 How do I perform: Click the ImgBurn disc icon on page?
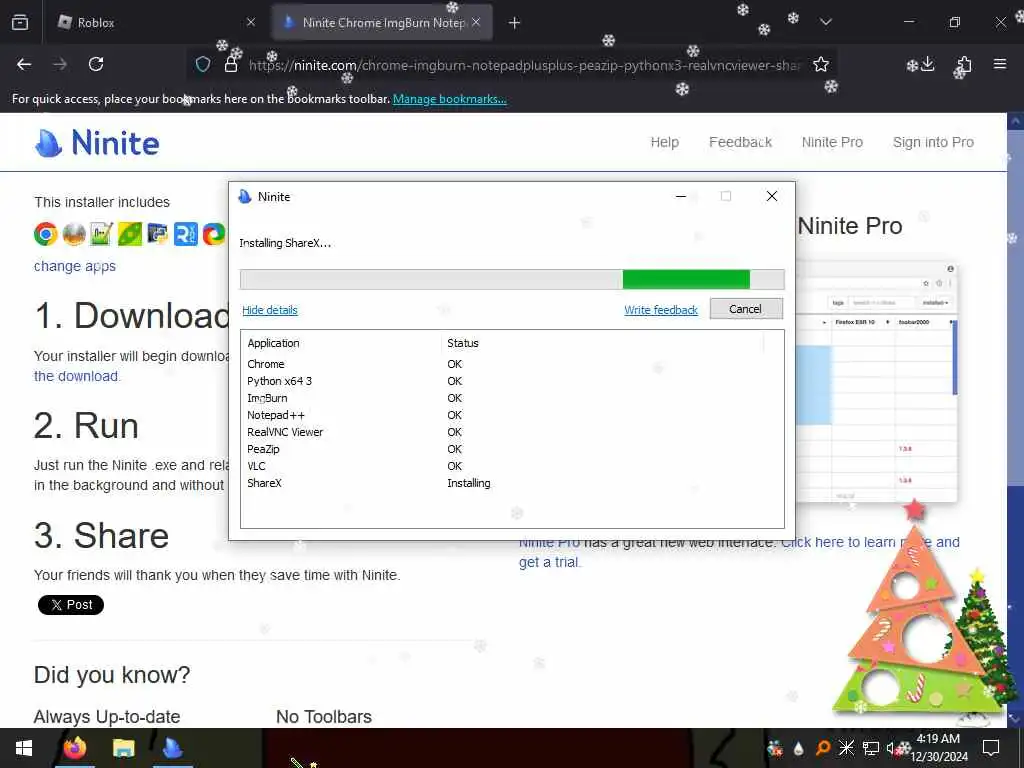[x=74, y=234]
